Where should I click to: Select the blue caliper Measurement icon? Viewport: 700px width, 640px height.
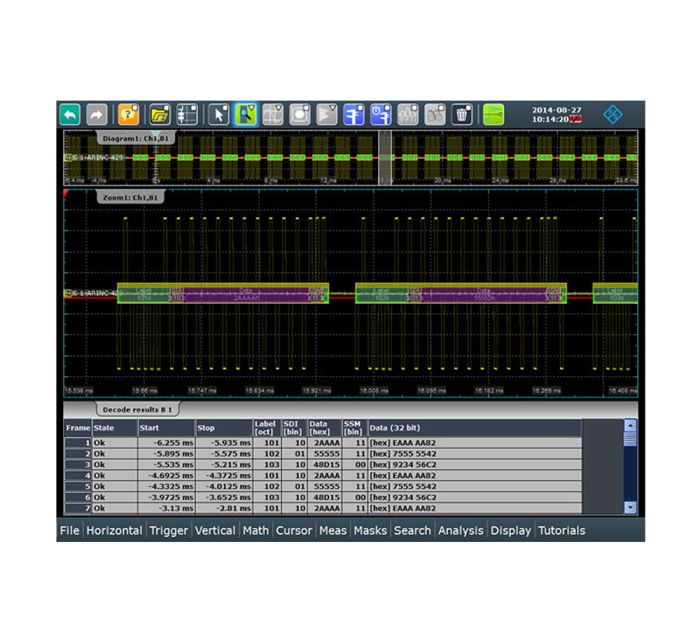pos(354,115)
